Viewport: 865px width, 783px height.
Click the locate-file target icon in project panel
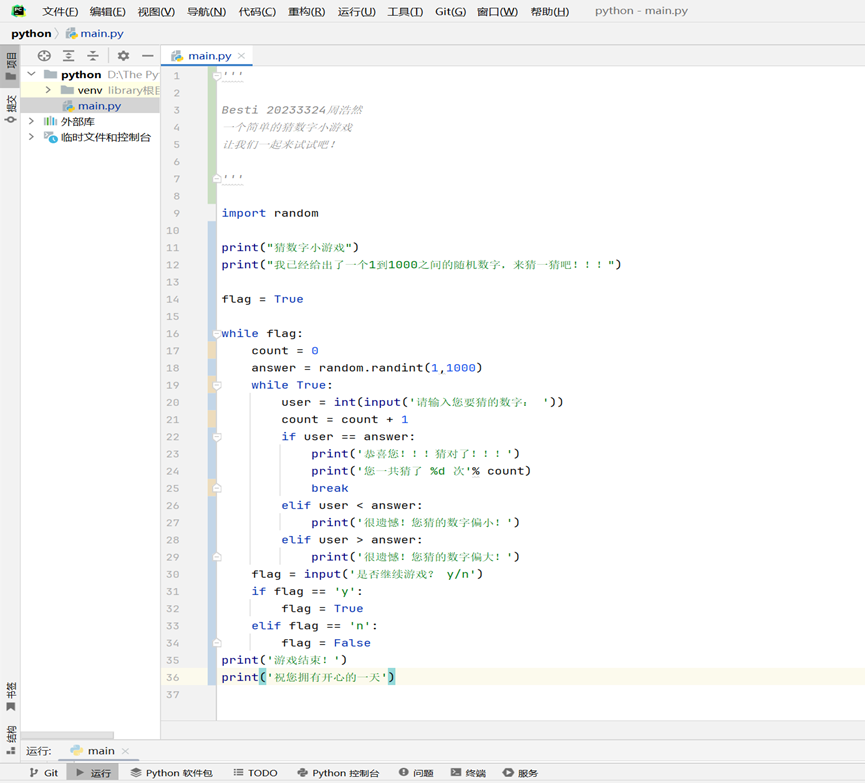pos(44,56)
